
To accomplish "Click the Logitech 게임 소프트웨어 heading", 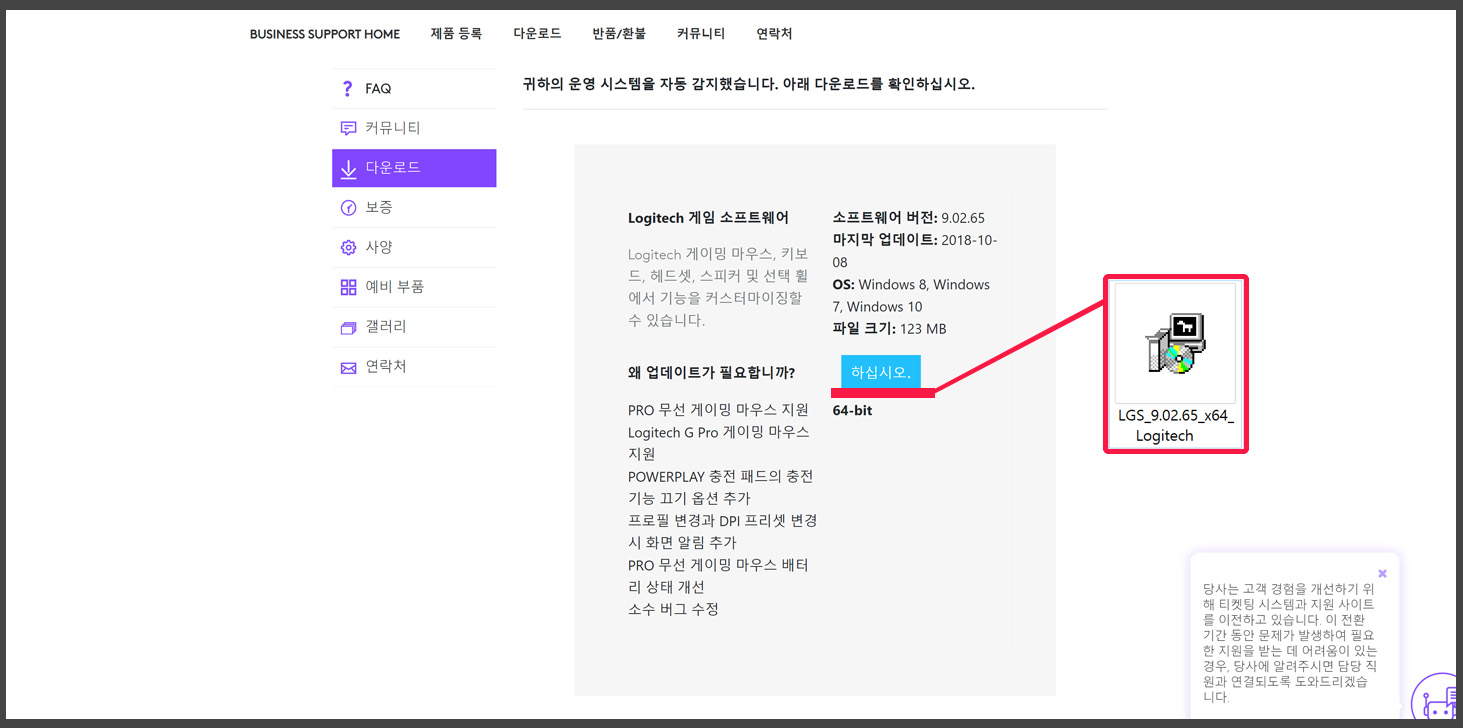I will (x=708, y=218).
